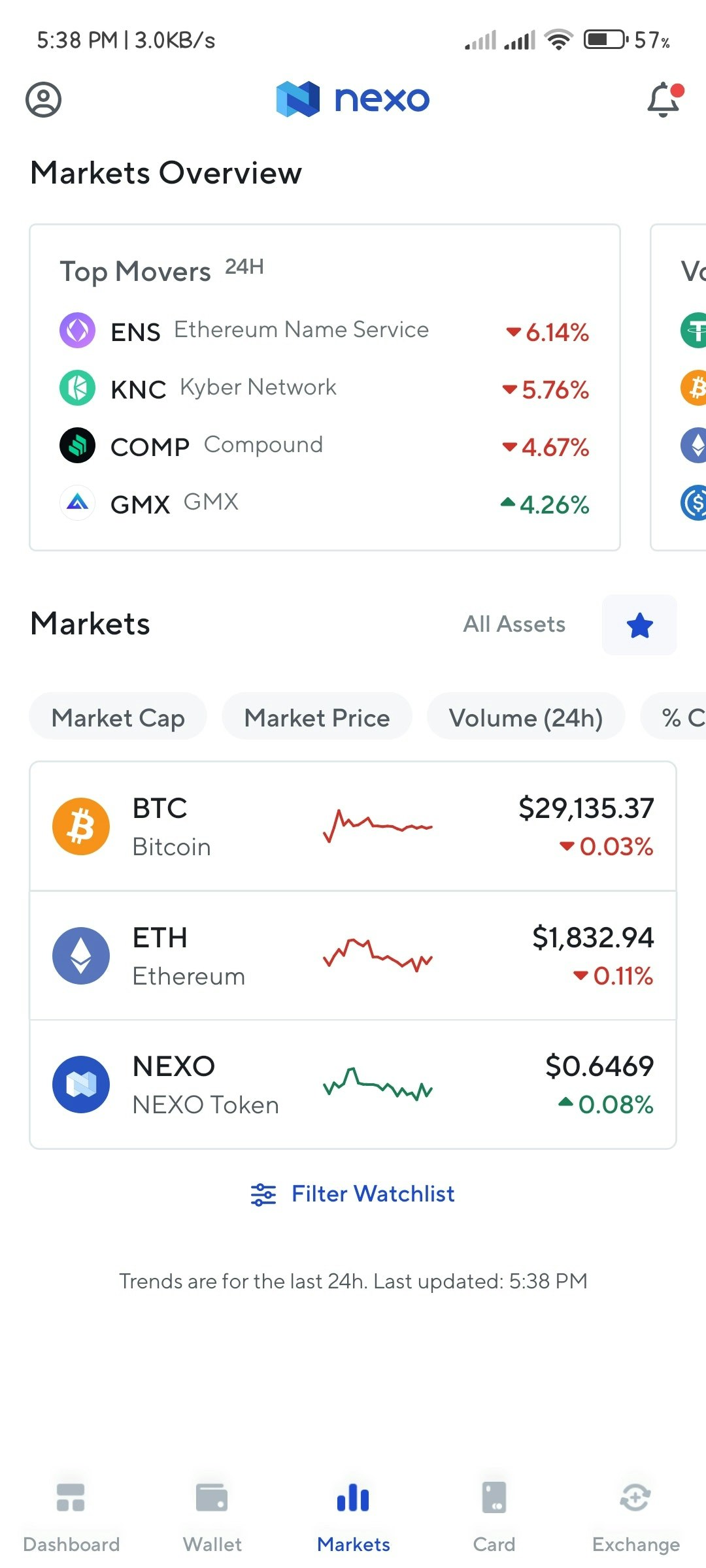The image size is (706, 1568).
Task: Tap the NEXO Token coin icon
Action: pyautogui.click(x=81, y=1085)
